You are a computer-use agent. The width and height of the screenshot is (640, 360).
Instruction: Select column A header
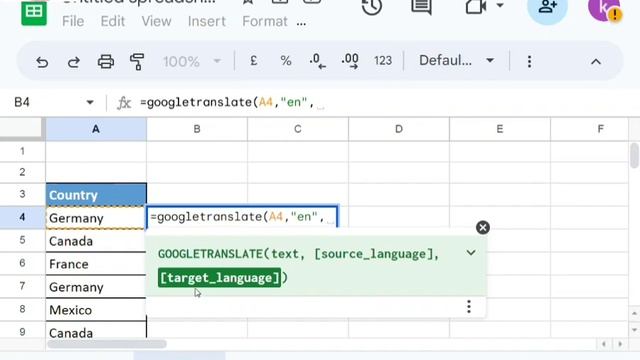coord(96,129)
